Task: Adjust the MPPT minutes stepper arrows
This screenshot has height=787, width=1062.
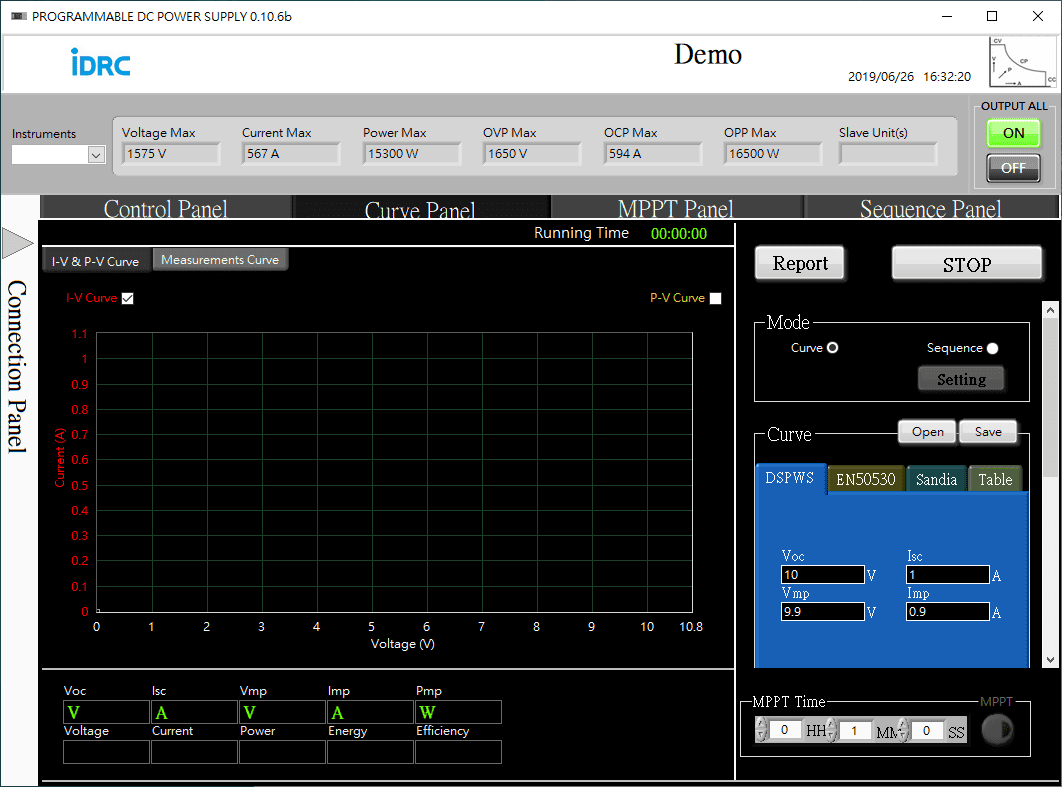Action: click(x=830, y=730)
